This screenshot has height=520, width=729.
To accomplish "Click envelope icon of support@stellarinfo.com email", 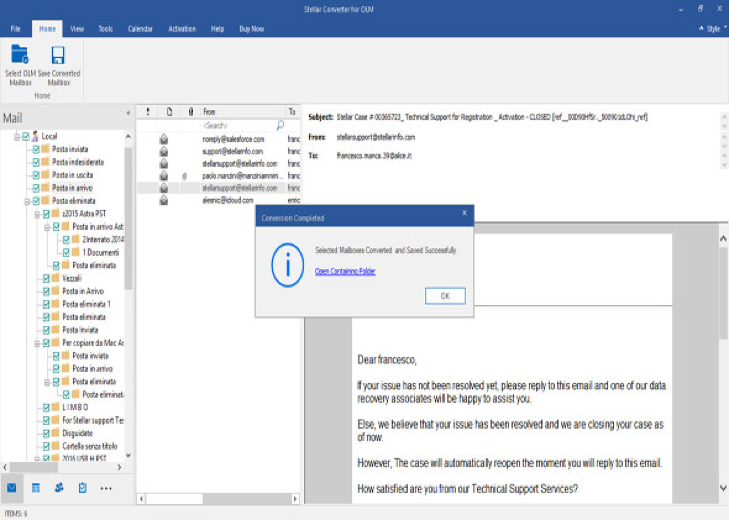I will point(164,151).
